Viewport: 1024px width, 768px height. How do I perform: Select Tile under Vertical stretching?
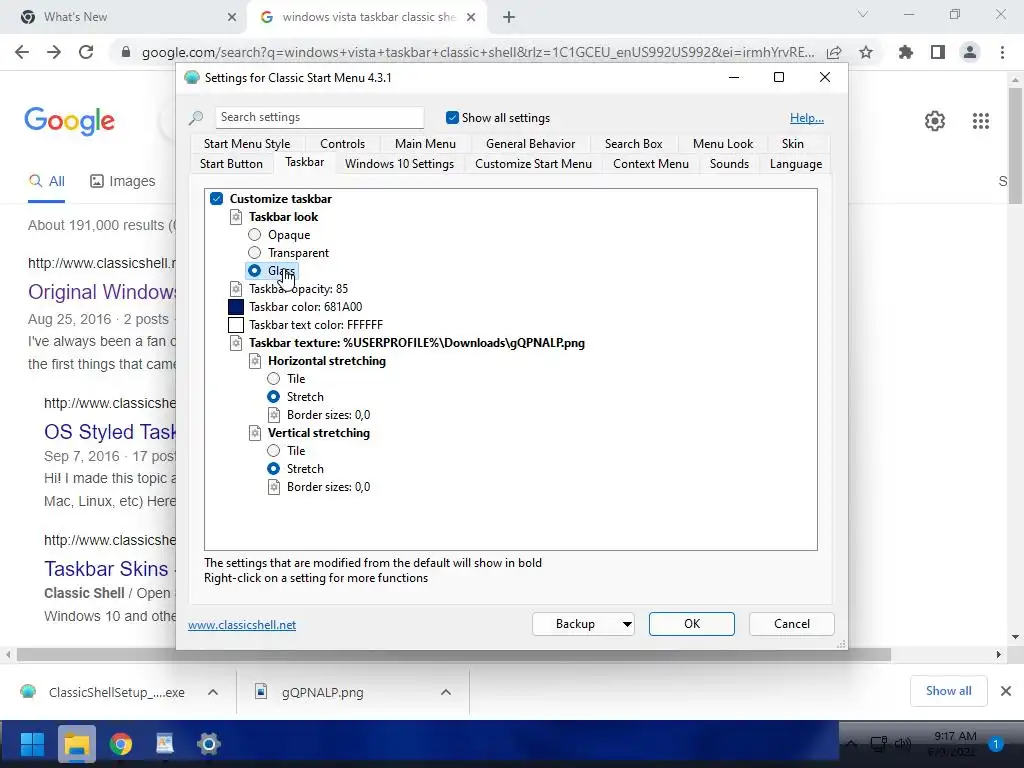coord(274,451)
